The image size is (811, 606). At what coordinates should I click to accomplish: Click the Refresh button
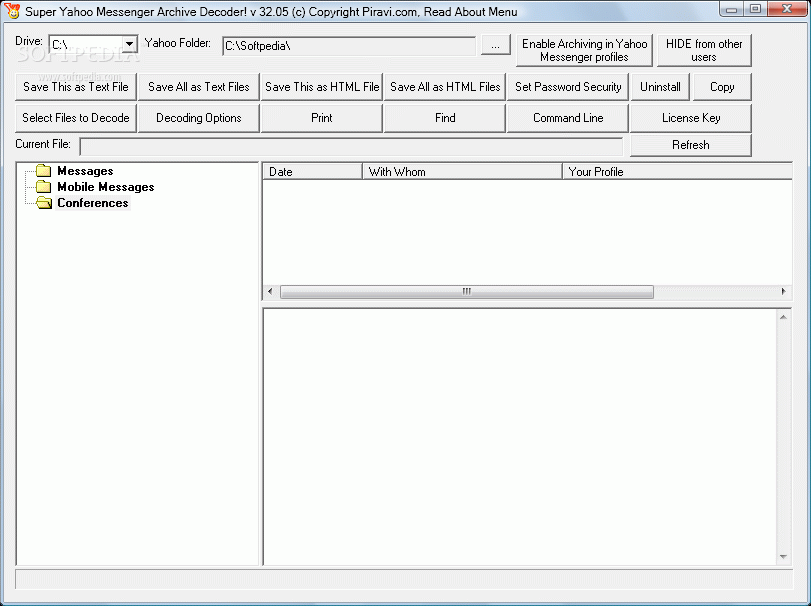point(691,145)
